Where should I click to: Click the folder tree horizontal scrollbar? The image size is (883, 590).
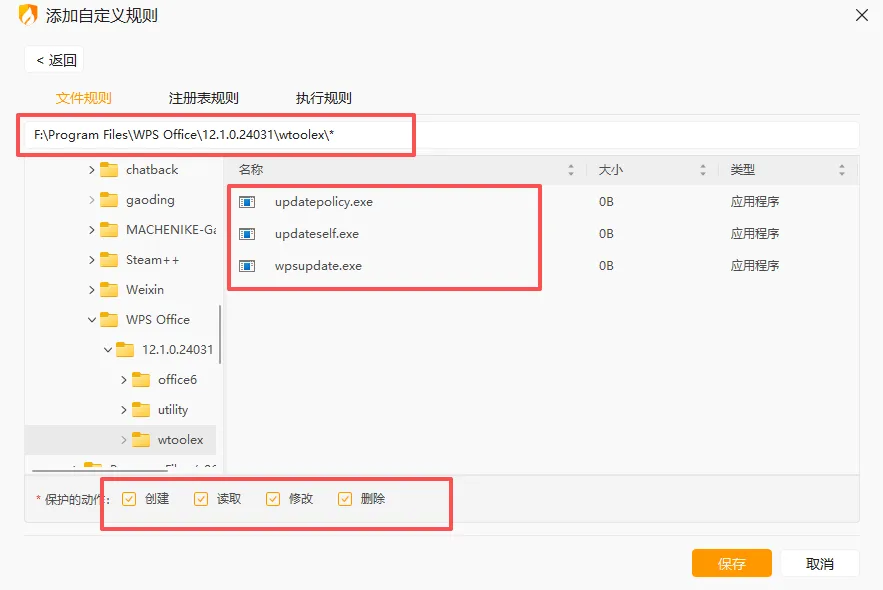(x=100, y=470)
